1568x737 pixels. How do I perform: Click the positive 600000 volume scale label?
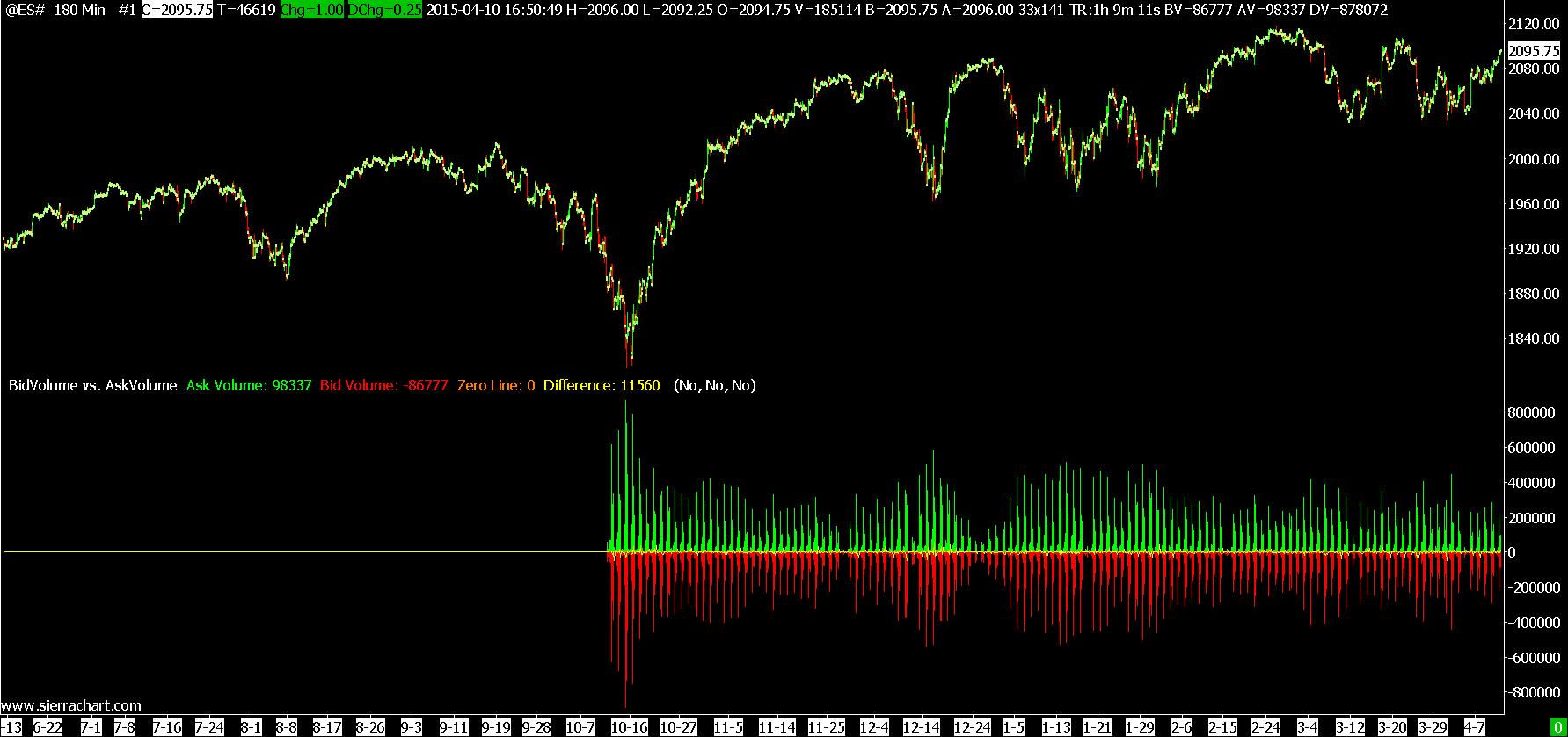point(1531,448)
